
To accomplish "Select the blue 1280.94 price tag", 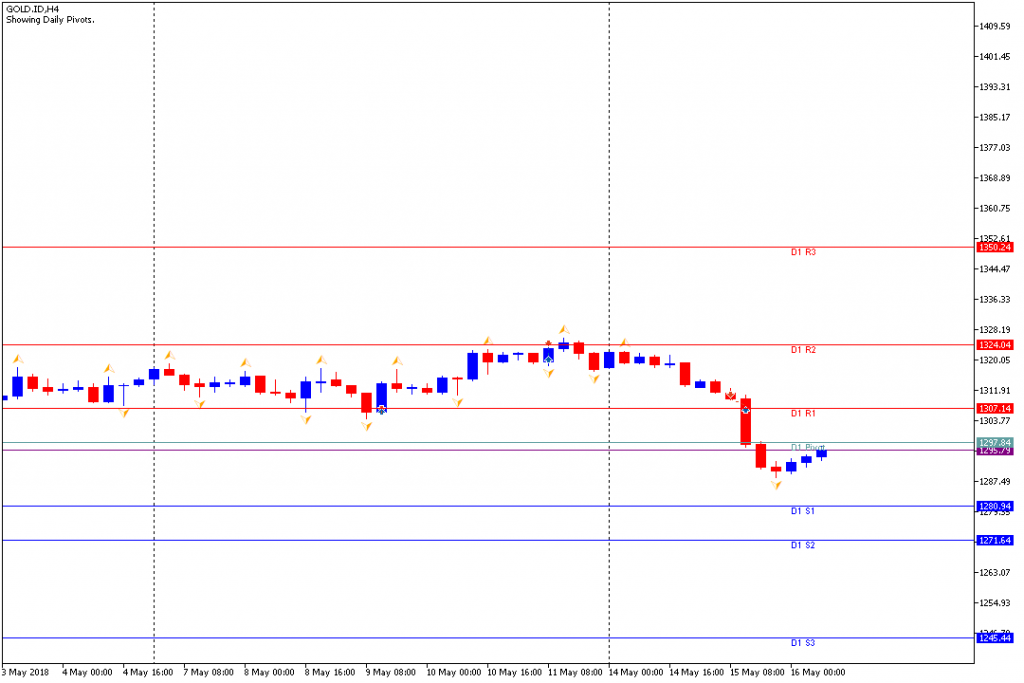I will click(996, 506).
